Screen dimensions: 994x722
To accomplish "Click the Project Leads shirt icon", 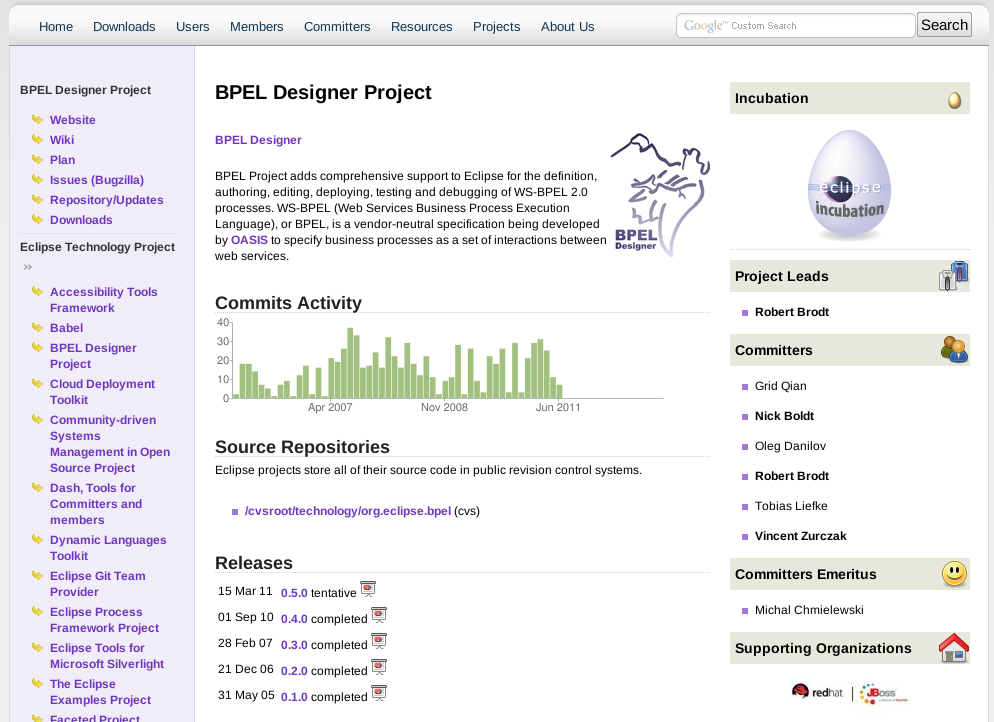I will [954, 276].
